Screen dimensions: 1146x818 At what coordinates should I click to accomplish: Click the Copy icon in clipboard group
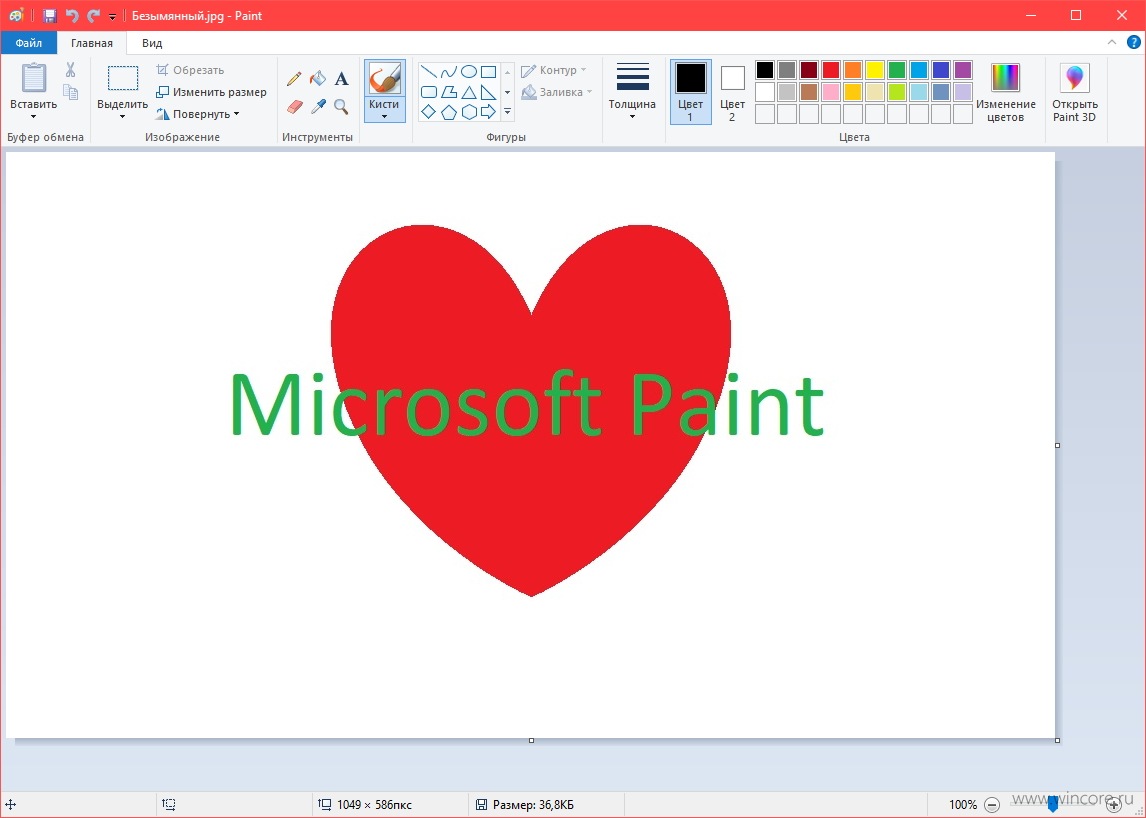[70, 91]
